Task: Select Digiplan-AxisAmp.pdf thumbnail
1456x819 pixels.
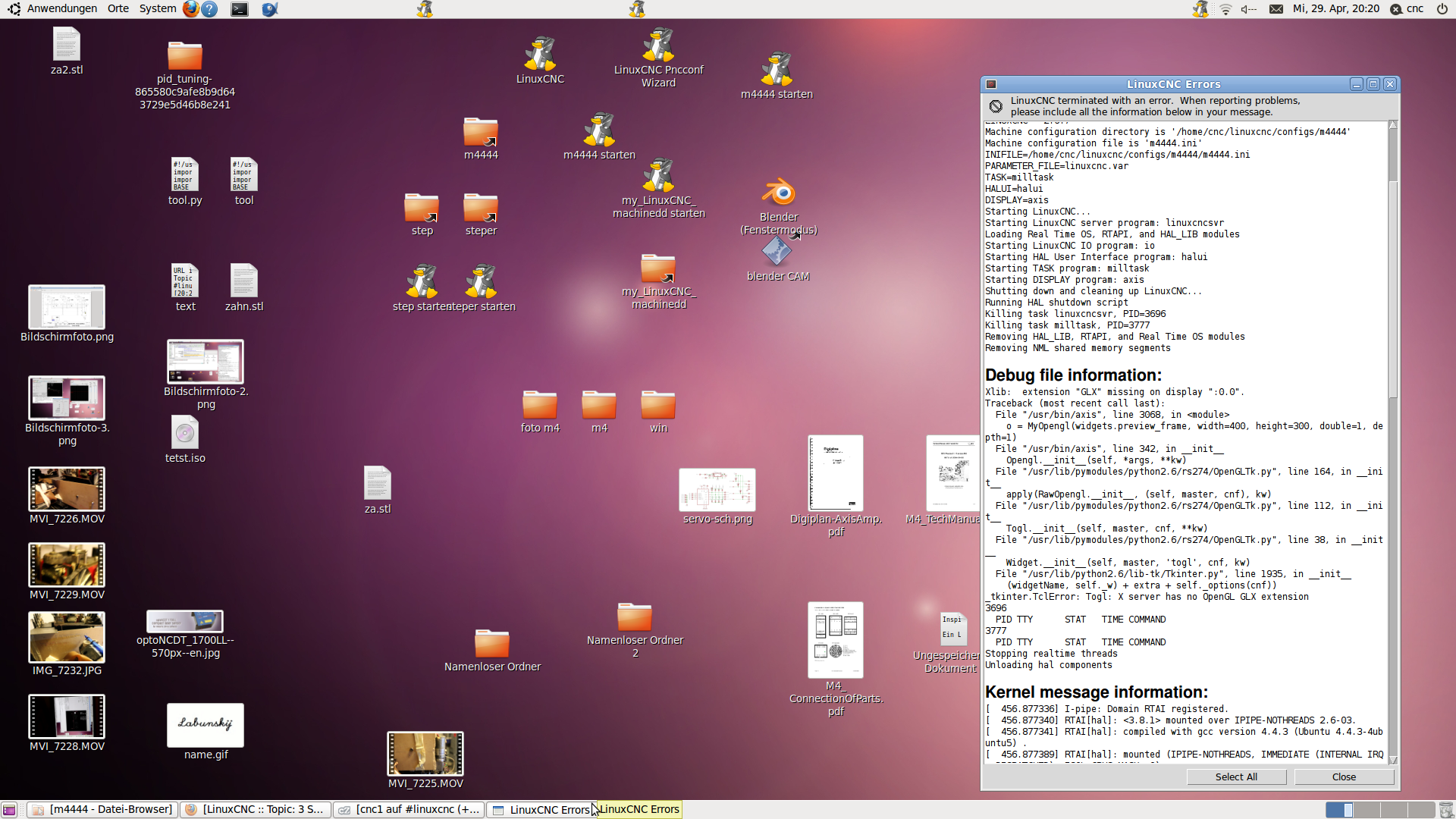Action: 836,473
